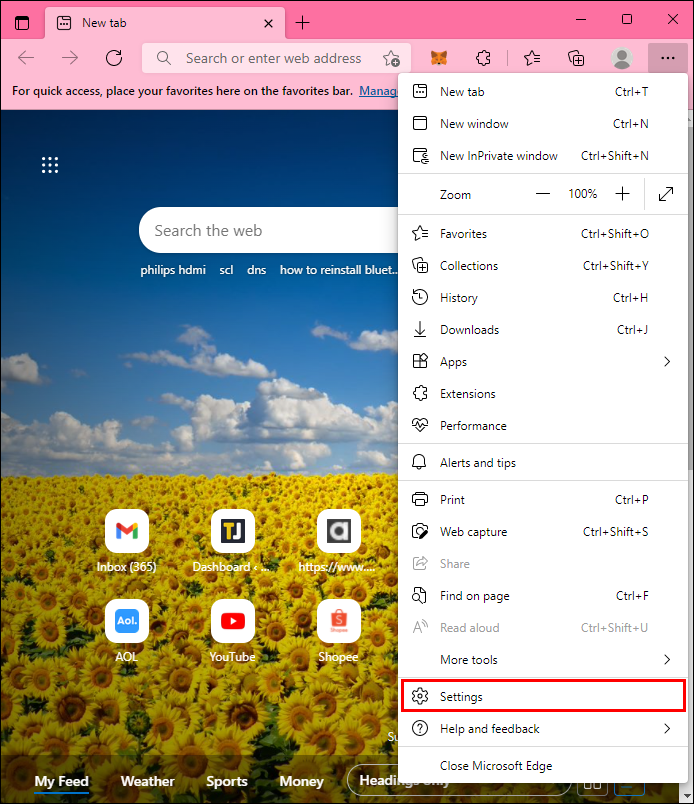Refresh the page with reload icon

tap(114, 58)
